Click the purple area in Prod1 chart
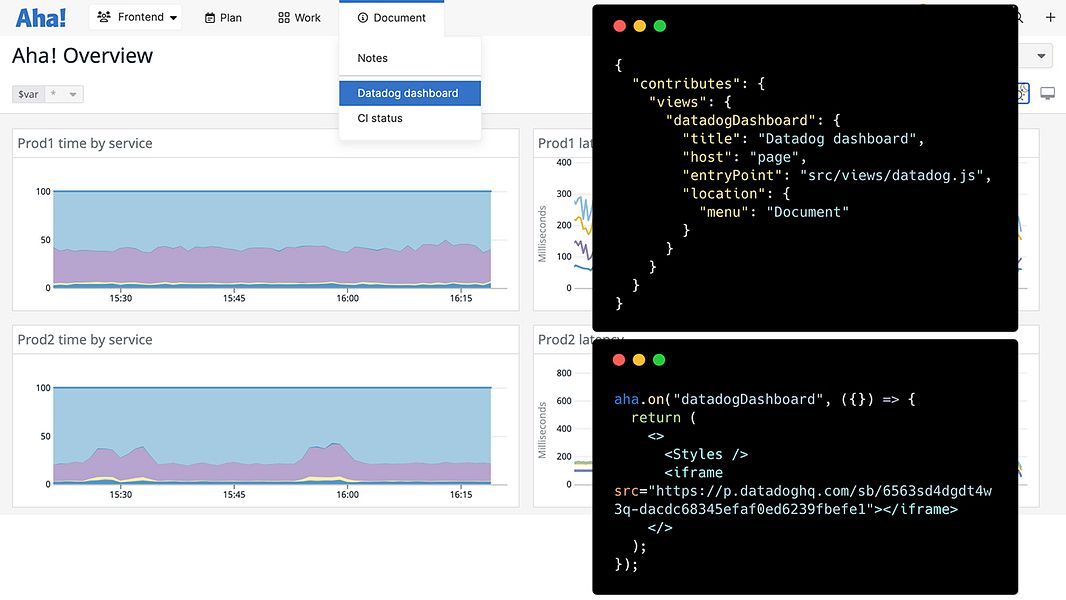 tap(272, 265)
